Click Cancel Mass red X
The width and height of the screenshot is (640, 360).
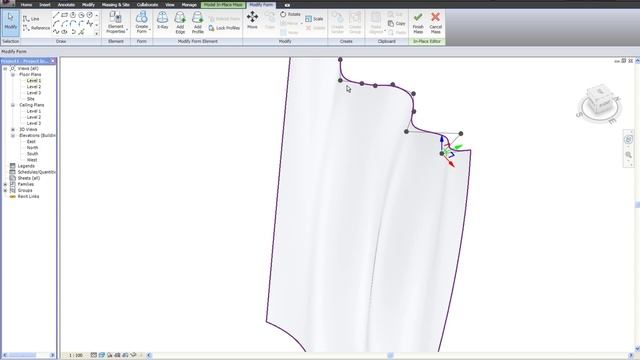click(436, 23)
